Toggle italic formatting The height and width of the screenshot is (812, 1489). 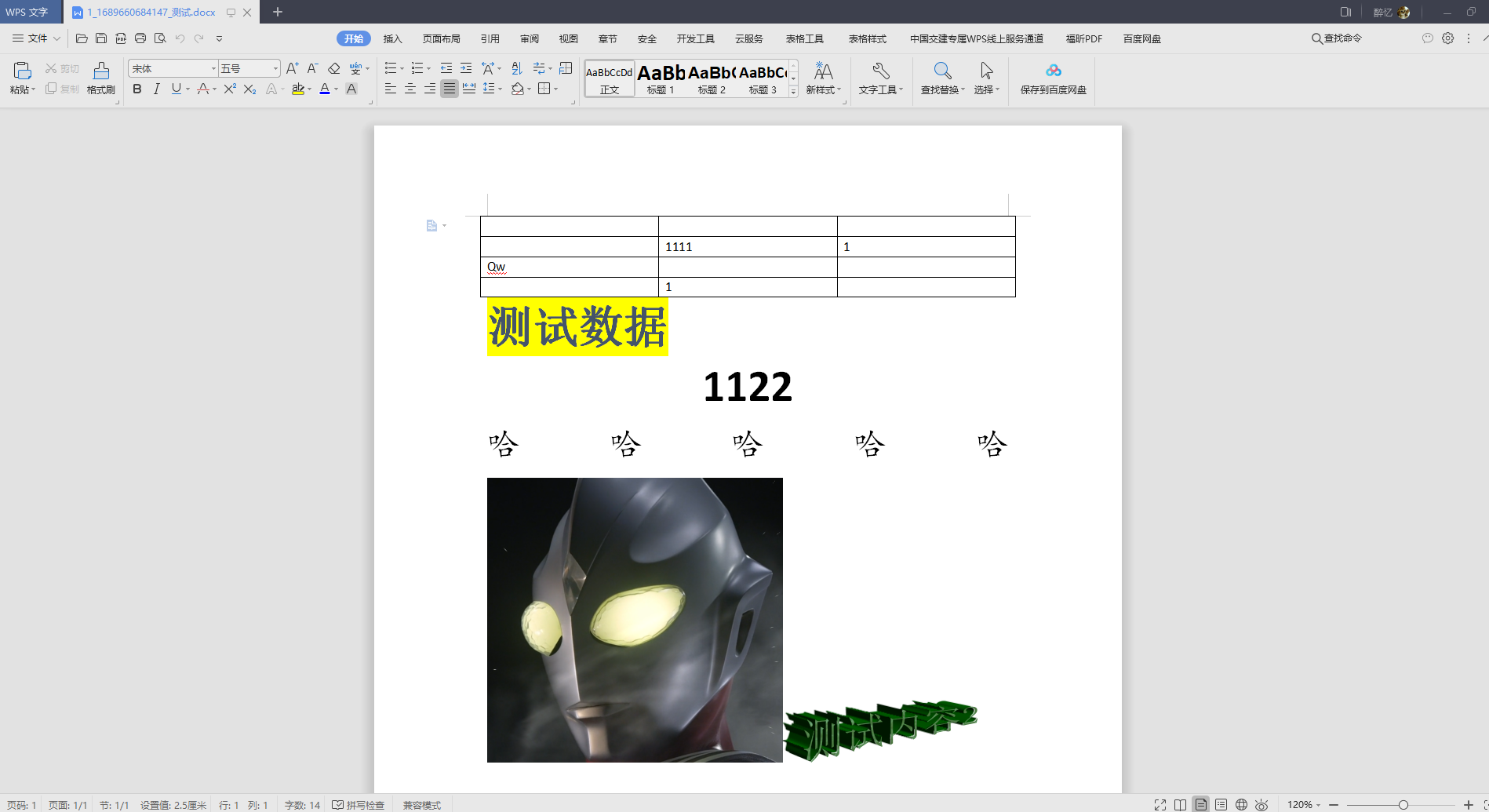[x=157, y=89]
